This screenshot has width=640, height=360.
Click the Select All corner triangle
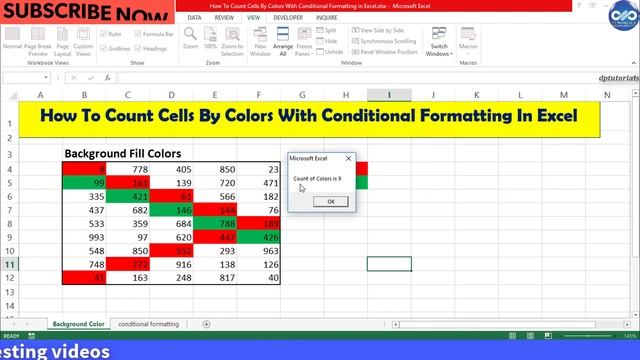coord(13,96)
